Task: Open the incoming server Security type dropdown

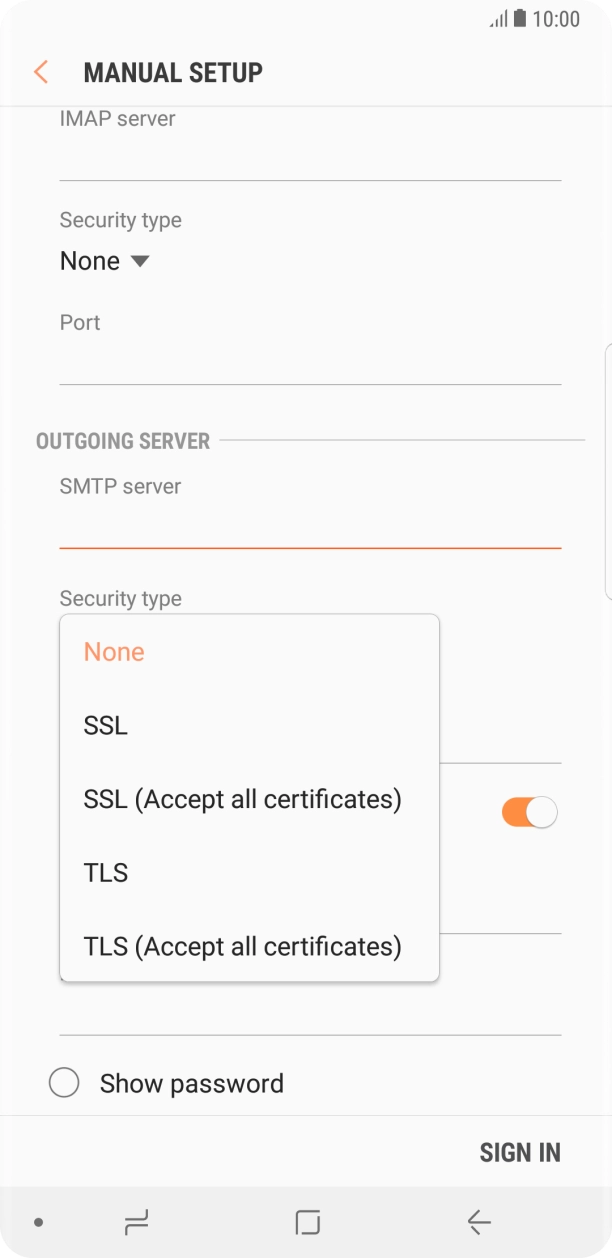Action: coord(104,260)
